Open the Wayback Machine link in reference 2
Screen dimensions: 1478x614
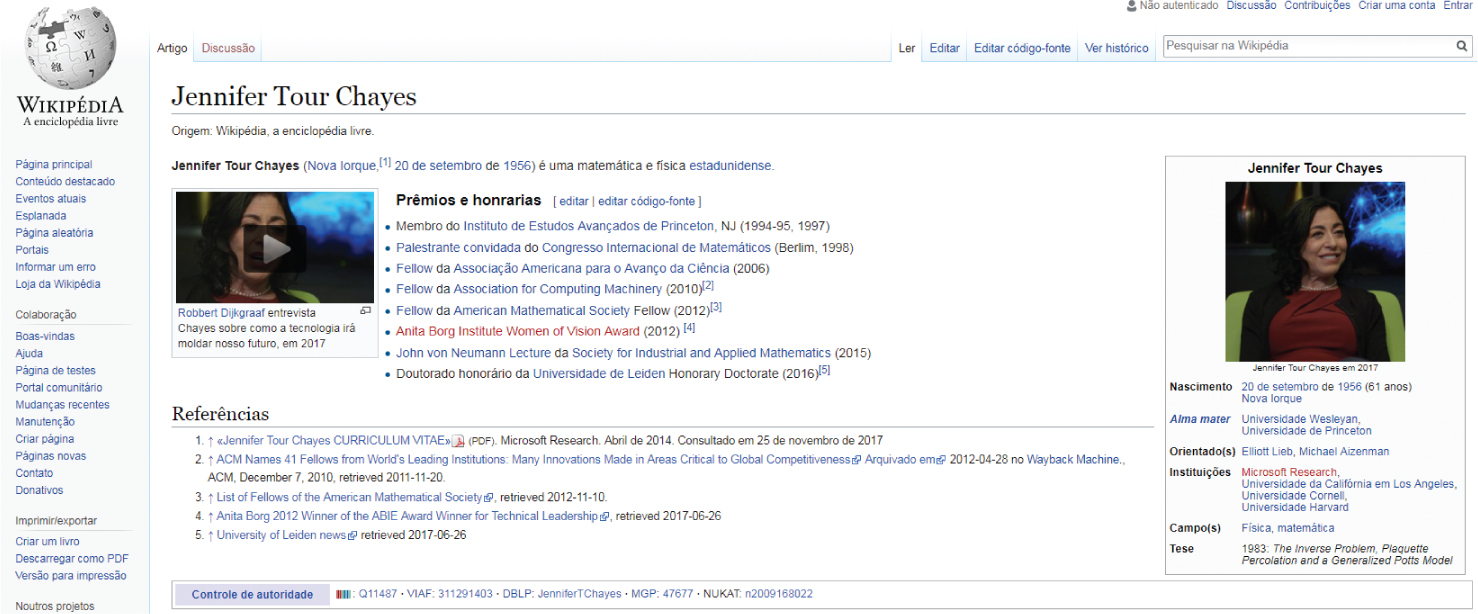(x=1073, y=460)
